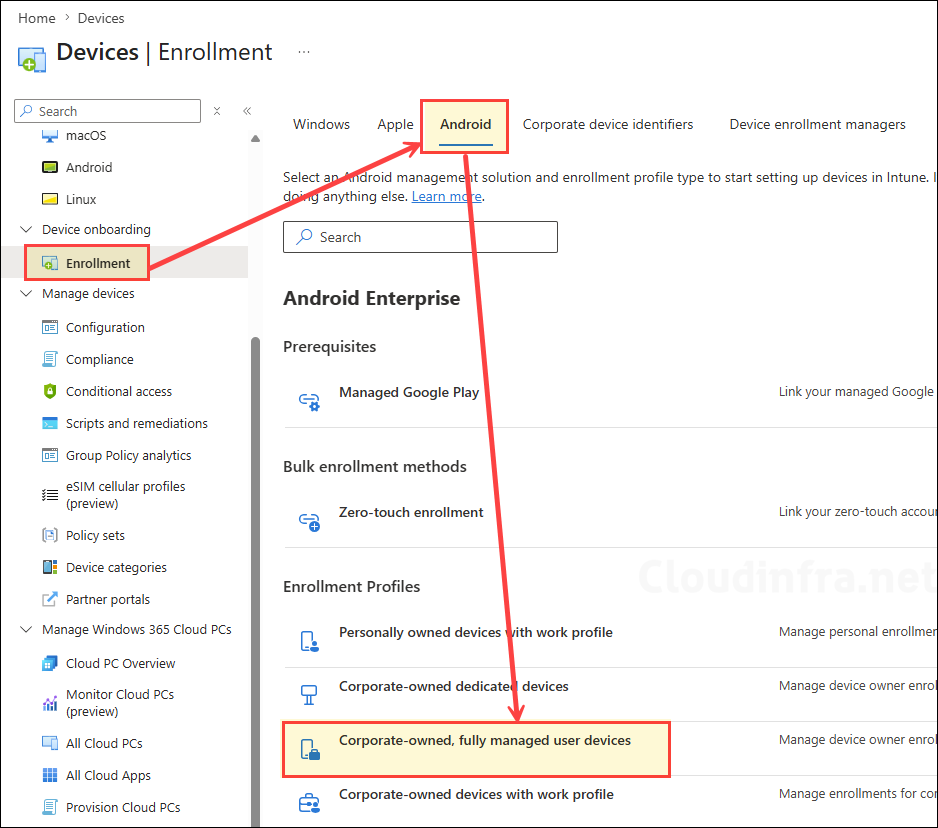The height and width of the screenshot is (828, 938).
Task: Collapse the Device onboarding section
Action: (26, 229)
